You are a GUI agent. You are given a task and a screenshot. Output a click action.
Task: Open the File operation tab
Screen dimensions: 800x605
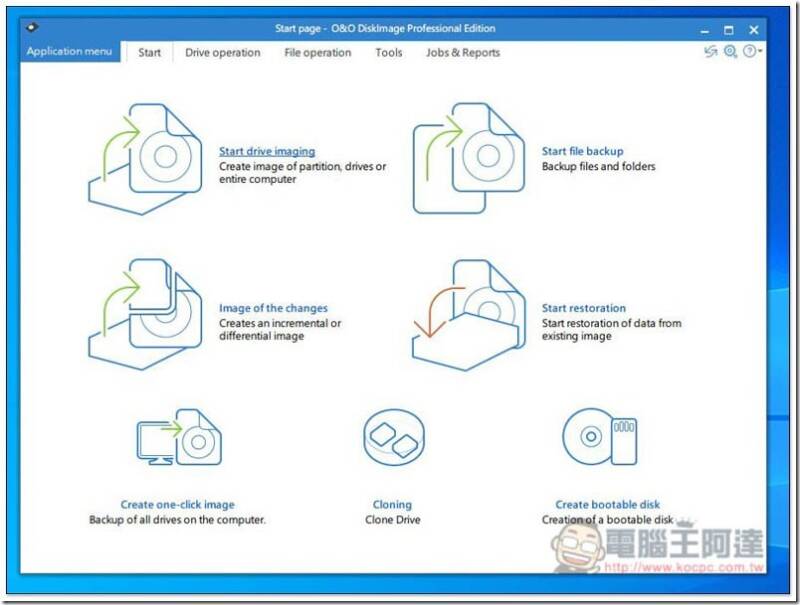pos(317,53)
